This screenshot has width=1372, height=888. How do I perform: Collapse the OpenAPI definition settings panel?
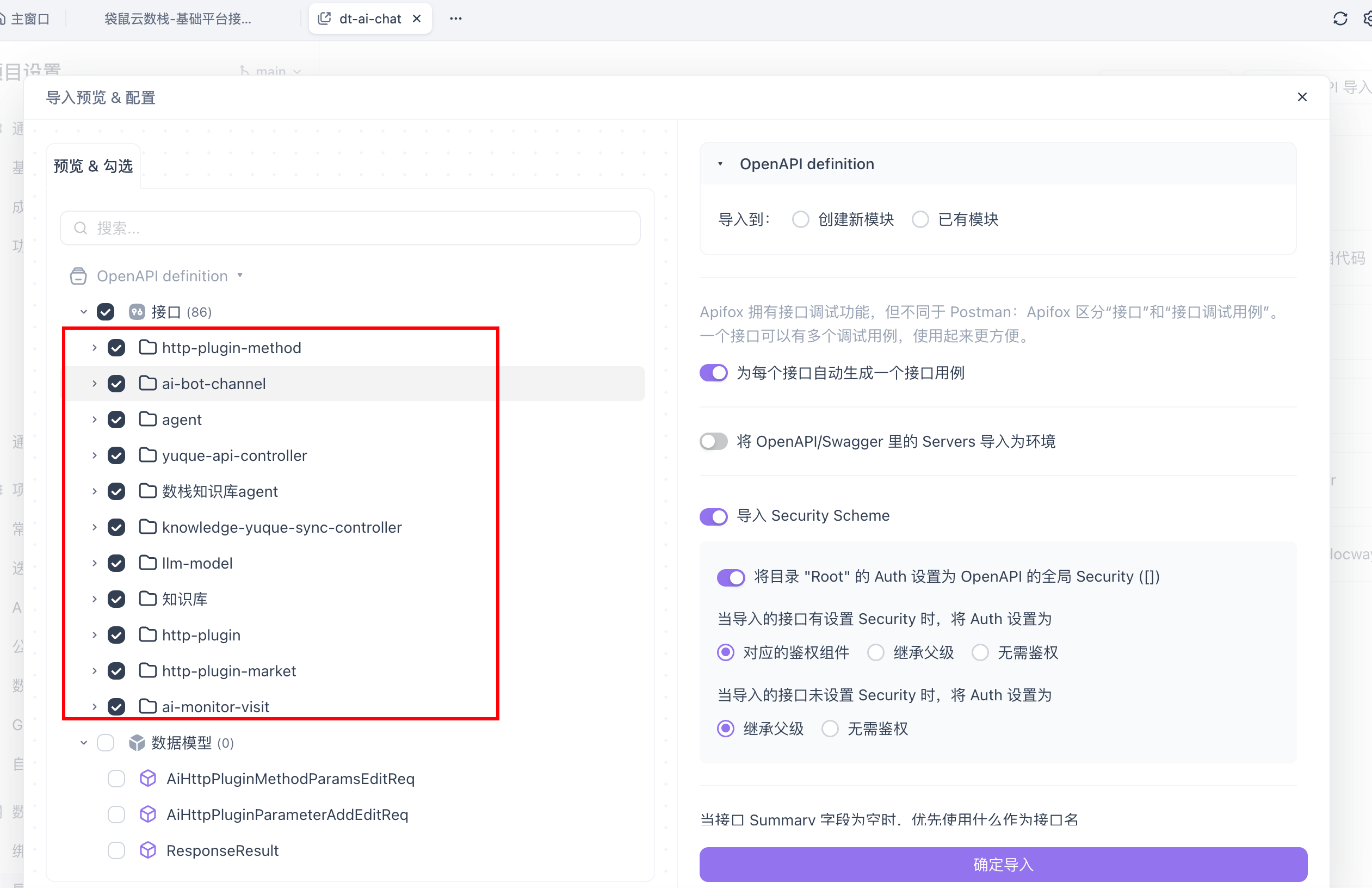pyautogui.click(x=720, y=164)
